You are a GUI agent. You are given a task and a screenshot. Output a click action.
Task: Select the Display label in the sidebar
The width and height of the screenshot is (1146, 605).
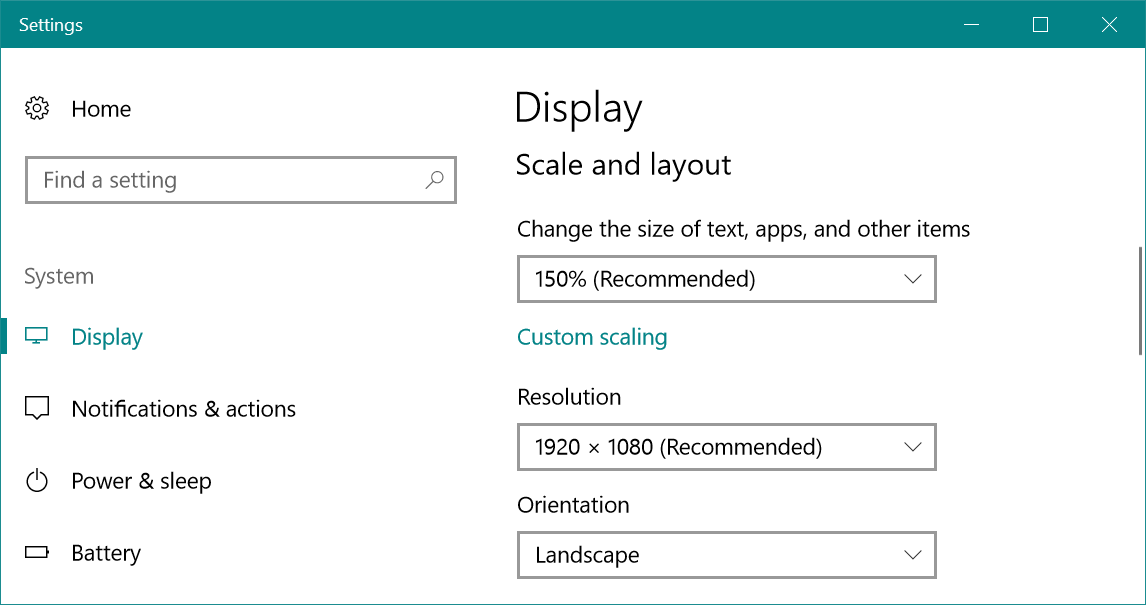pyautogui.click(x=107, y=337)
